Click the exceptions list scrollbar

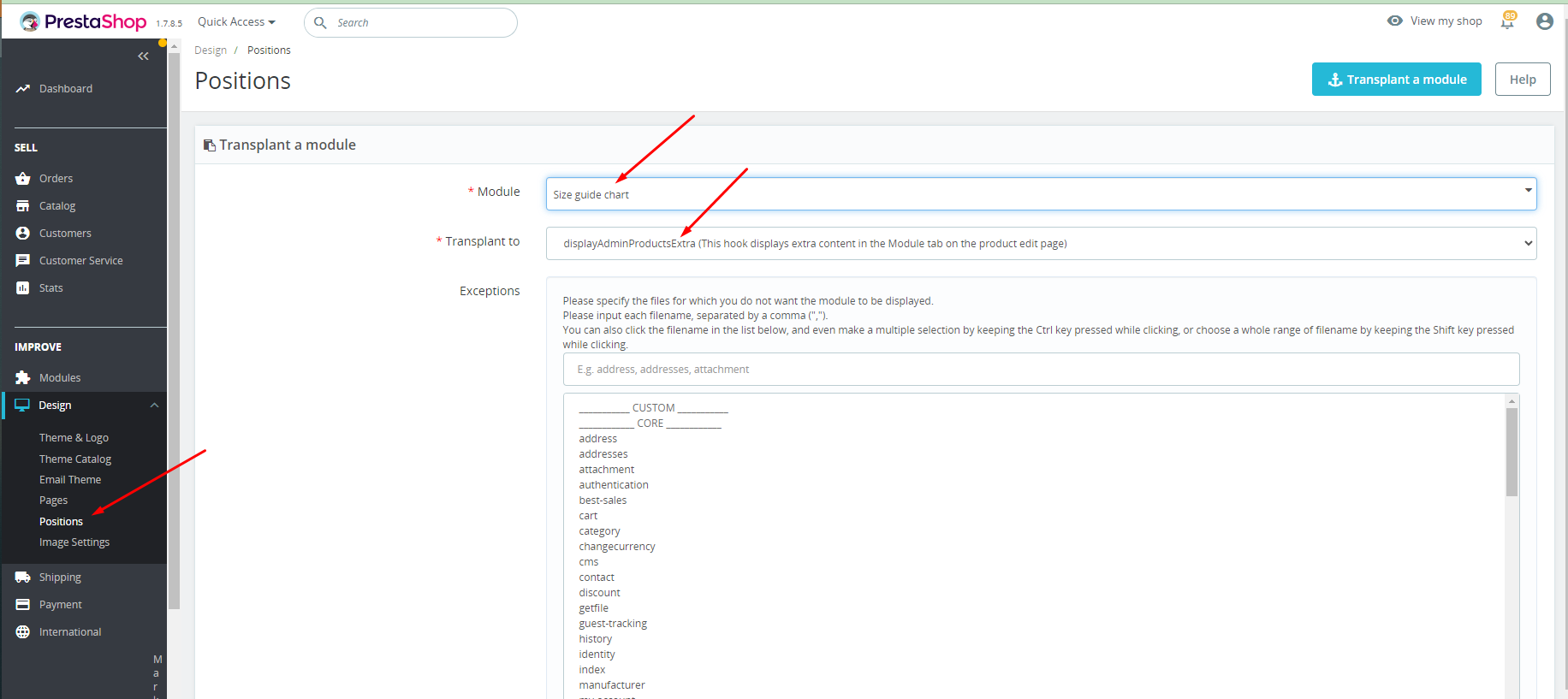coord(1512,452)
